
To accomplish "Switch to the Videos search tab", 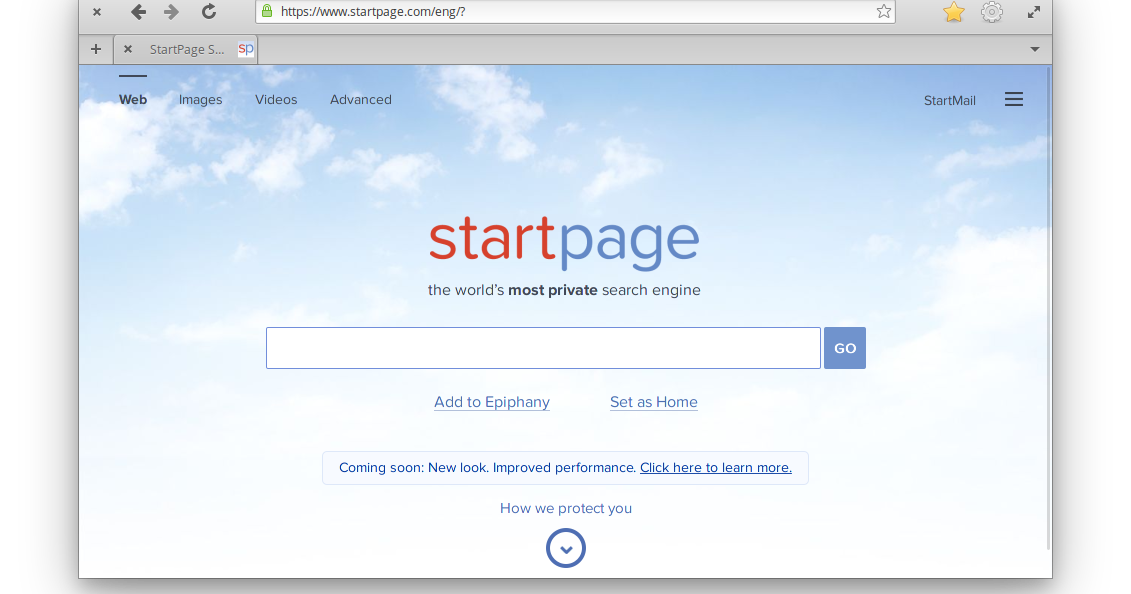I will tap(276, 99).
